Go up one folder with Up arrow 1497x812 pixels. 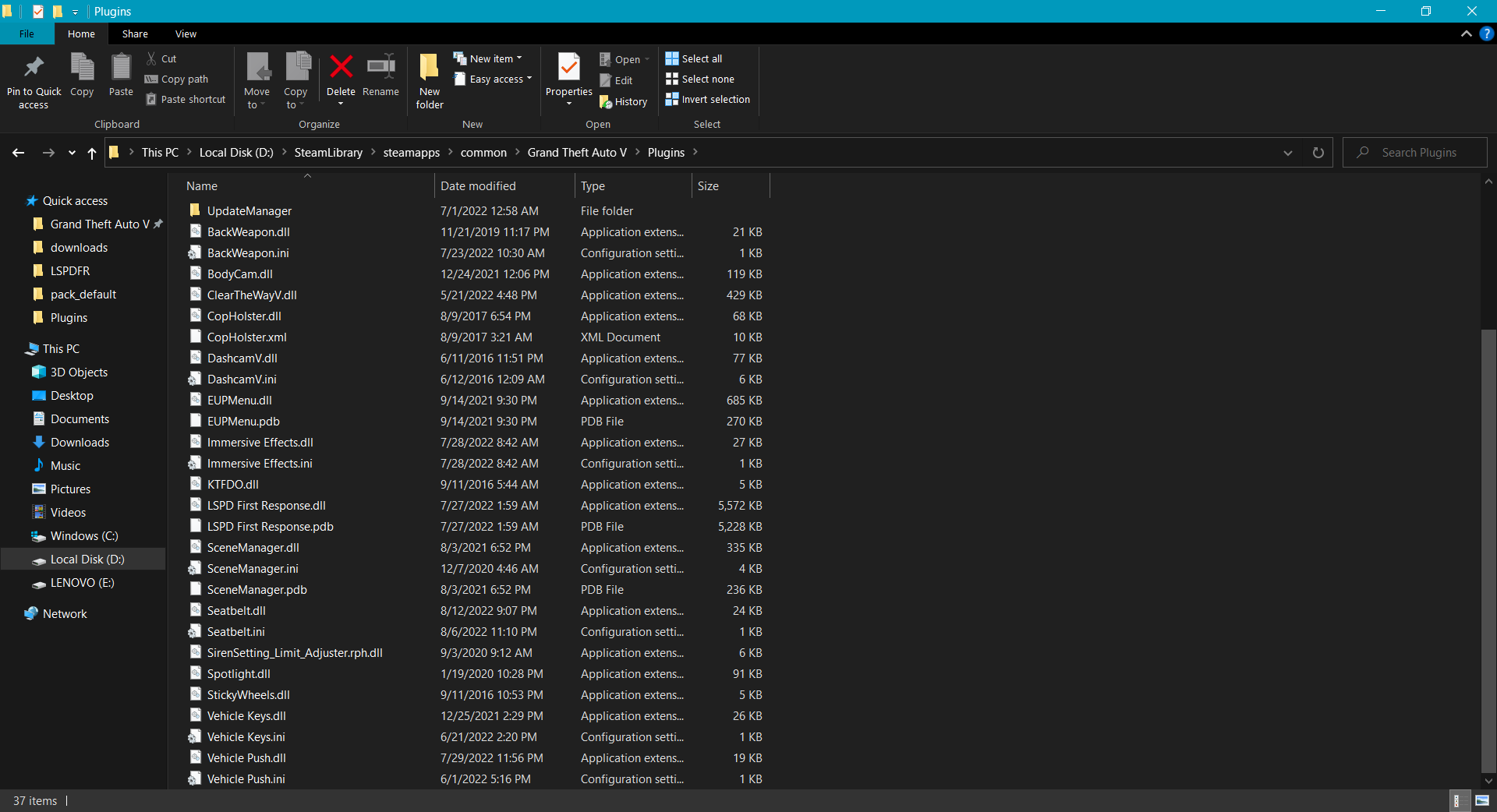(92, 153)
